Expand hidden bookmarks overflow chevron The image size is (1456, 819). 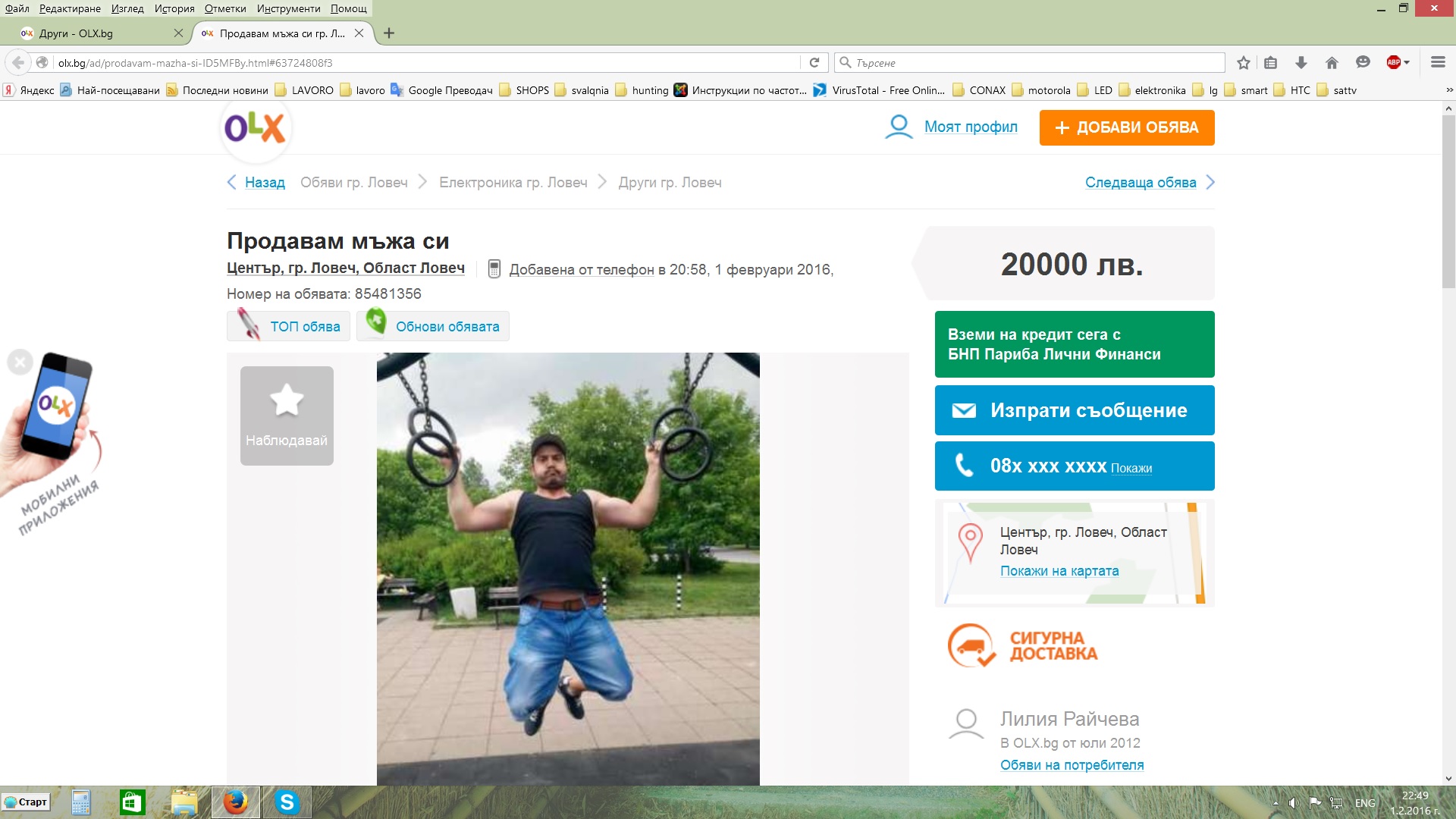(1449, 90)
